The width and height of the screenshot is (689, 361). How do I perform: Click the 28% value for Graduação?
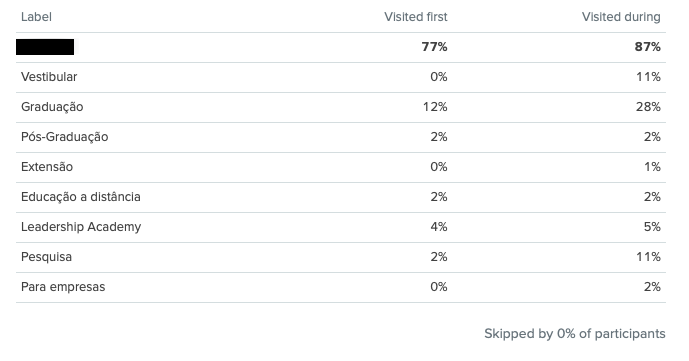pyautogui.click(x=648, y=107)
